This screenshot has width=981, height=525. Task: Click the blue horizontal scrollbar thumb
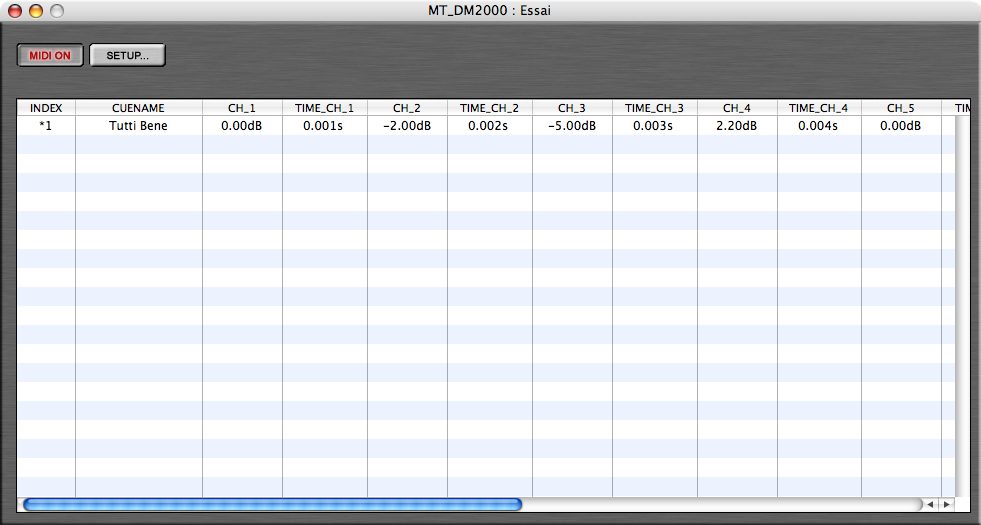272,504
